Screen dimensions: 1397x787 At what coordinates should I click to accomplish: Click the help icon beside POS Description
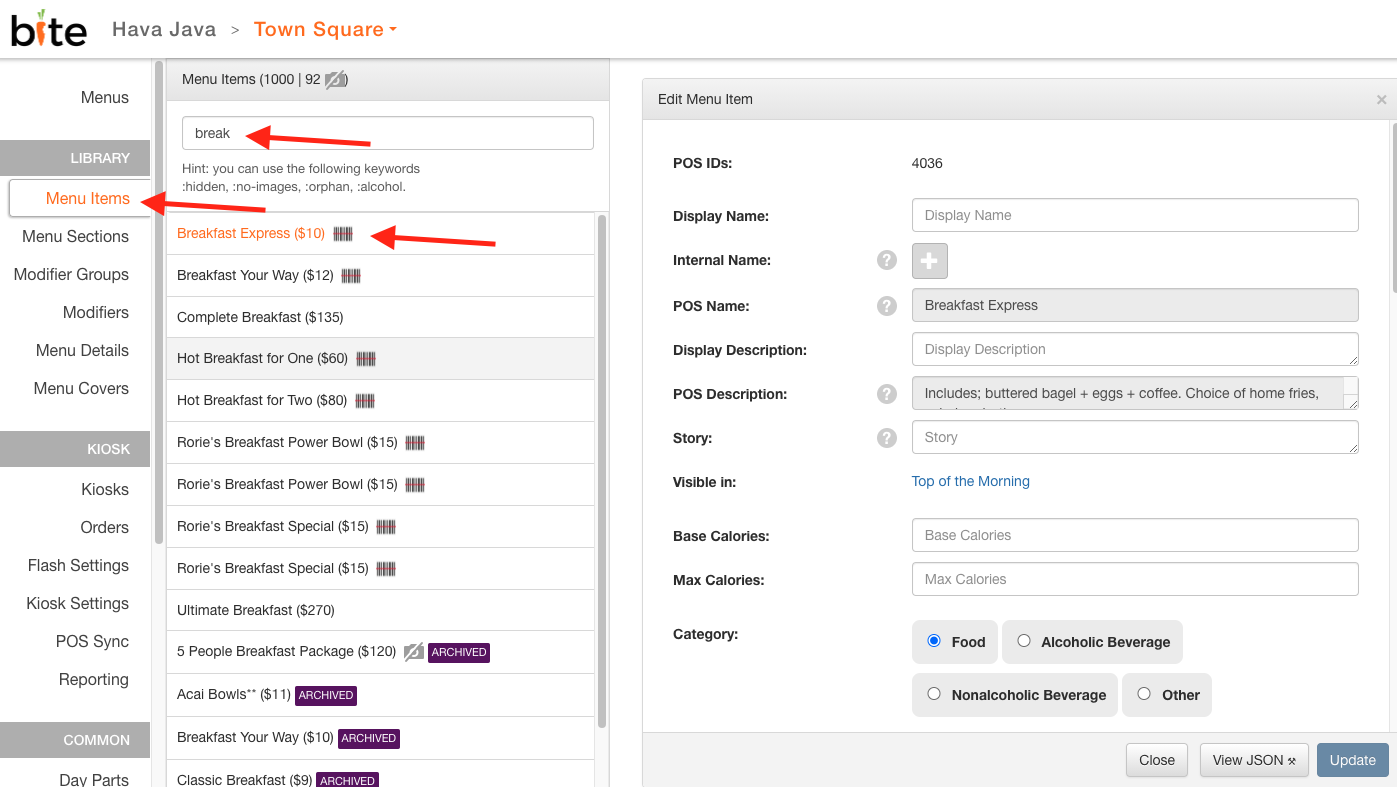click(x=887, y=394)
